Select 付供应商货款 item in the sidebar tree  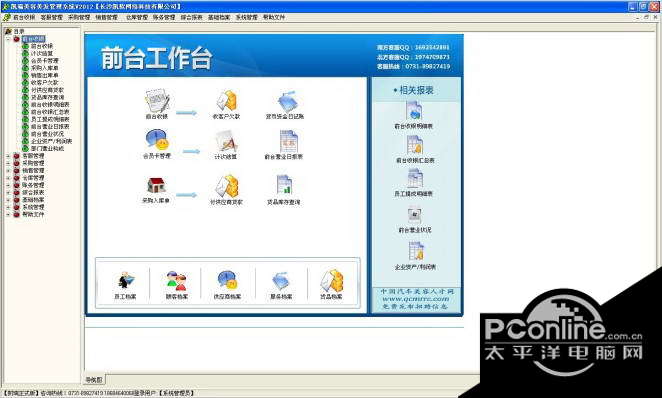47,90
